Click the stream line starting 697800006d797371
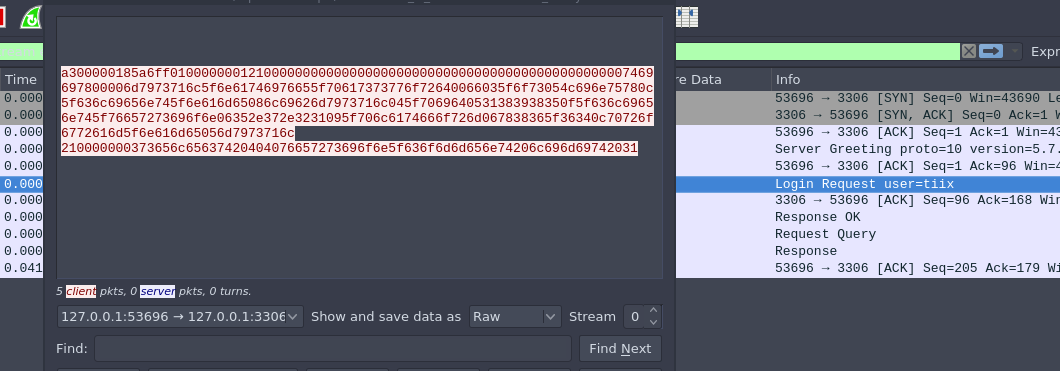 [358, 89]
